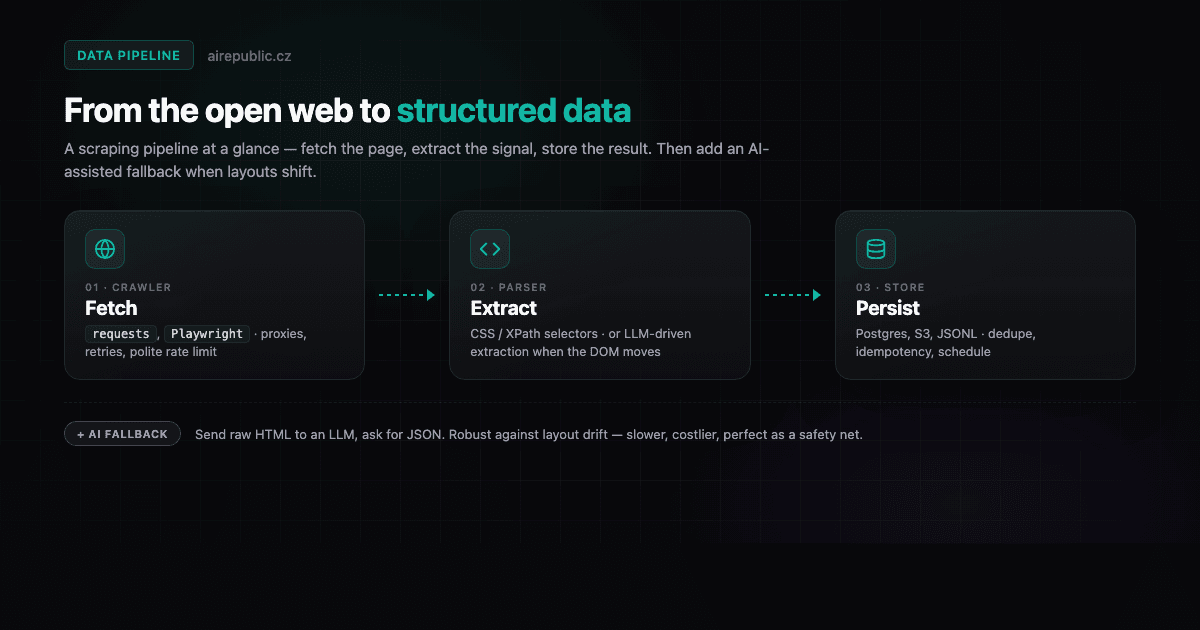Viewport: 1200px width, 630px height.
Task: Click the 02 · PARSER step label
Action: [509, 287]
